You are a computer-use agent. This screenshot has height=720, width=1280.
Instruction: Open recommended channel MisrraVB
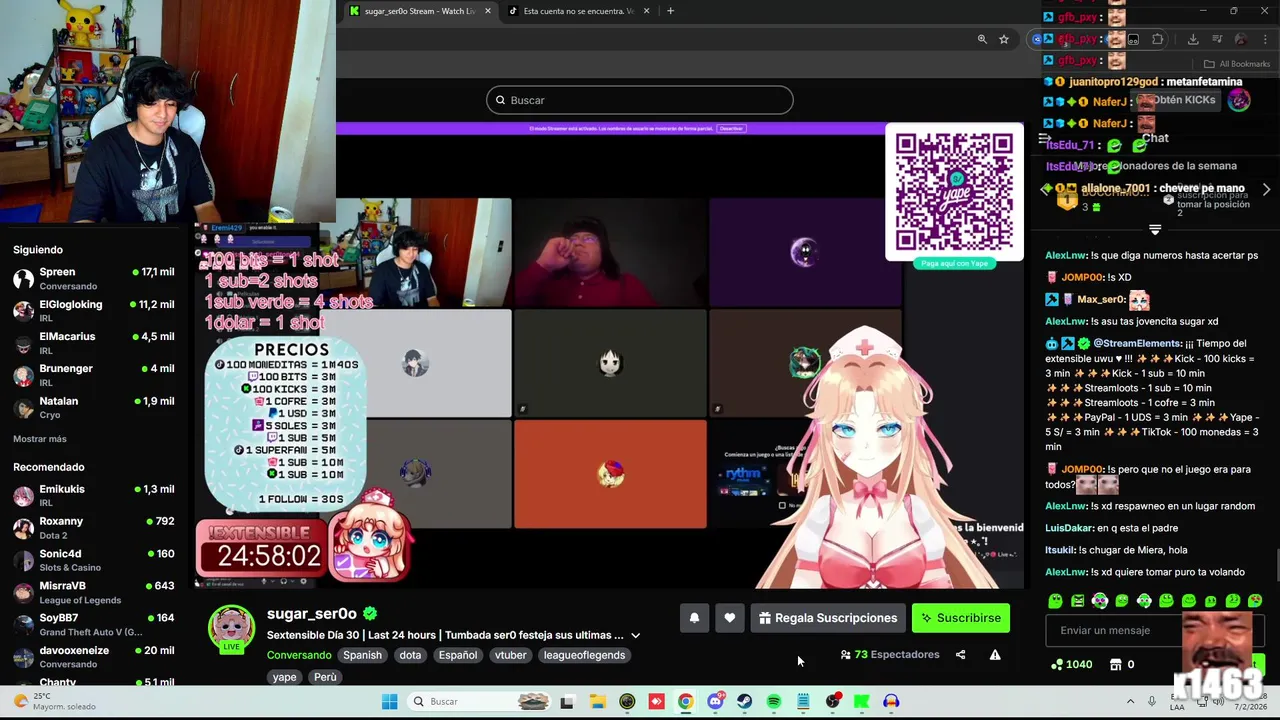click(93, 592)
